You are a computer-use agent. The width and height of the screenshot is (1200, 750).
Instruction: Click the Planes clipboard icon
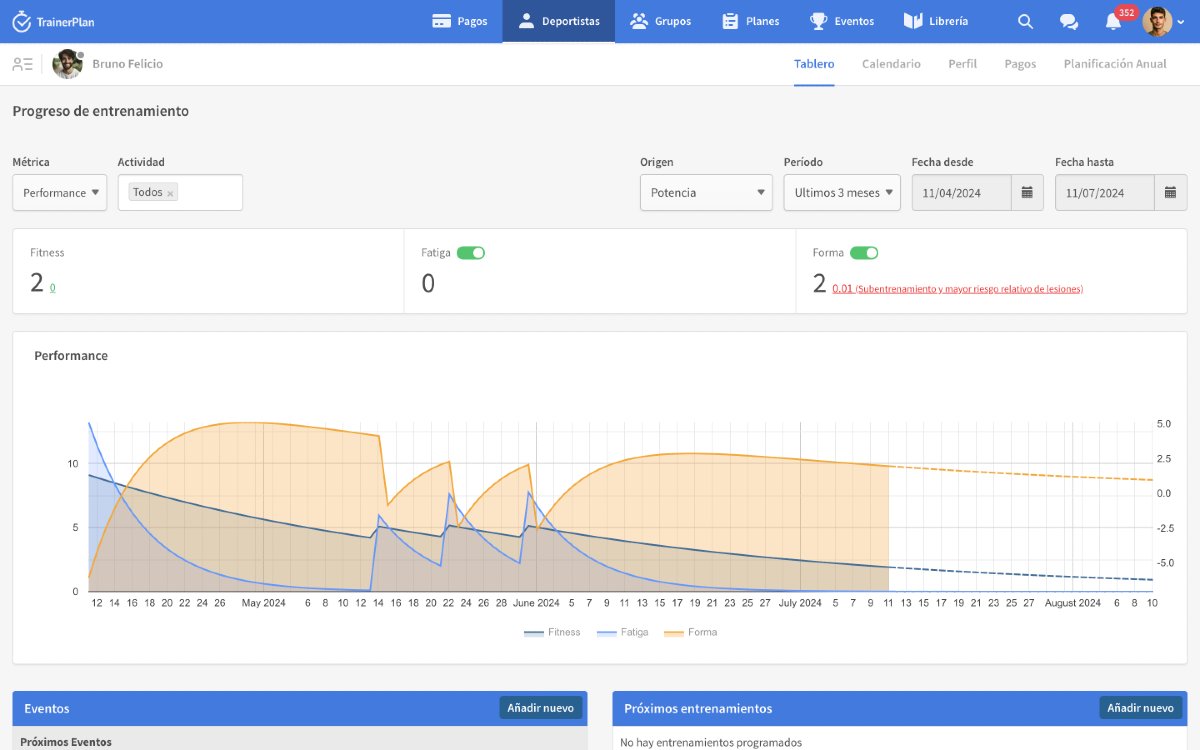pyautogui.click(x=730, y=21)
